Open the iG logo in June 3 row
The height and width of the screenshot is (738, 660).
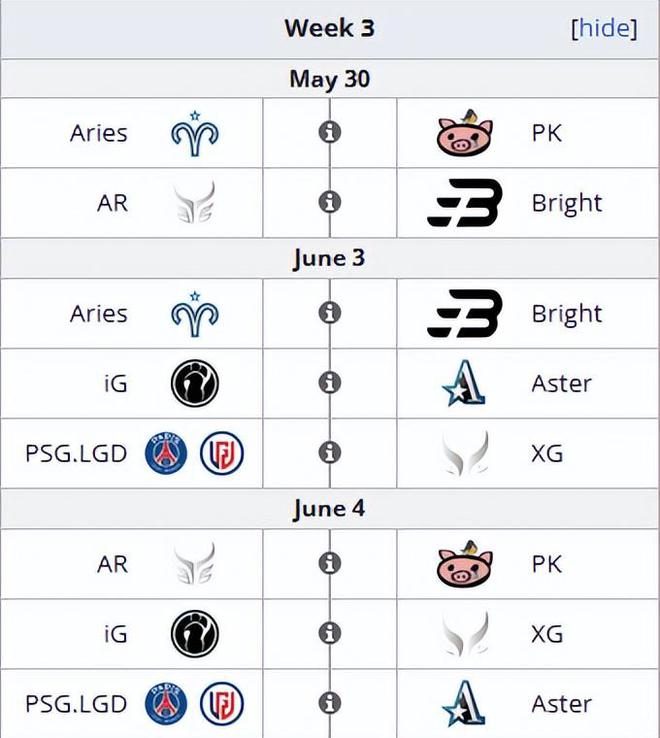tap(195, 383)
